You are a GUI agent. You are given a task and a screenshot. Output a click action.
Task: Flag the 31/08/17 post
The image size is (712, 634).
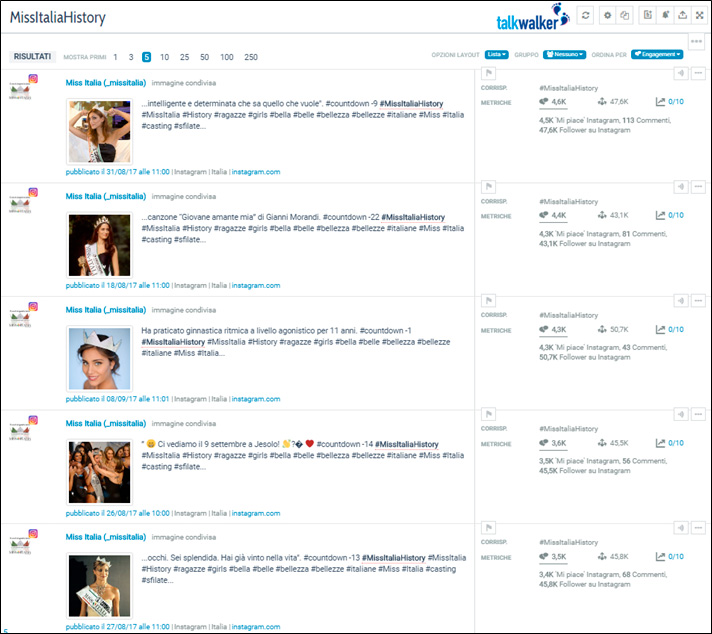[x=489, y=73]
